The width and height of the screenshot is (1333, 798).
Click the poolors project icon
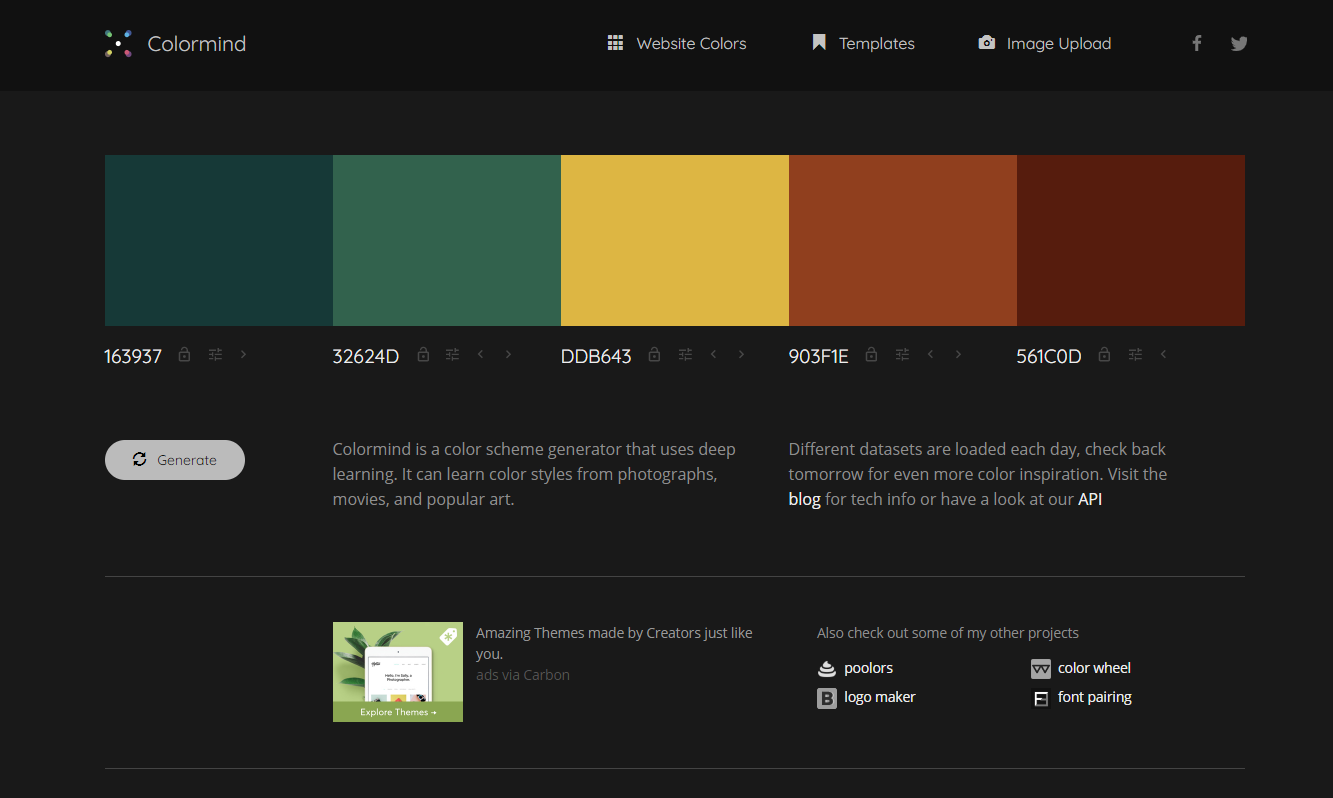point(826,667)
